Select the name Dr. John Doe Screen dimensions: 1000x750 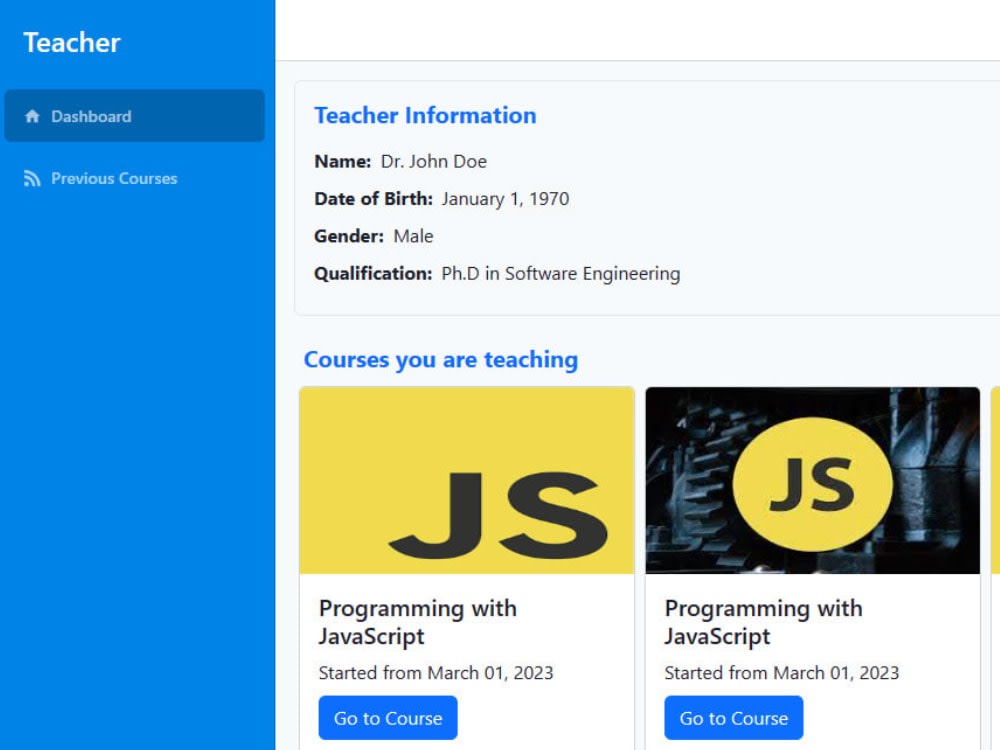coord(434,161)
